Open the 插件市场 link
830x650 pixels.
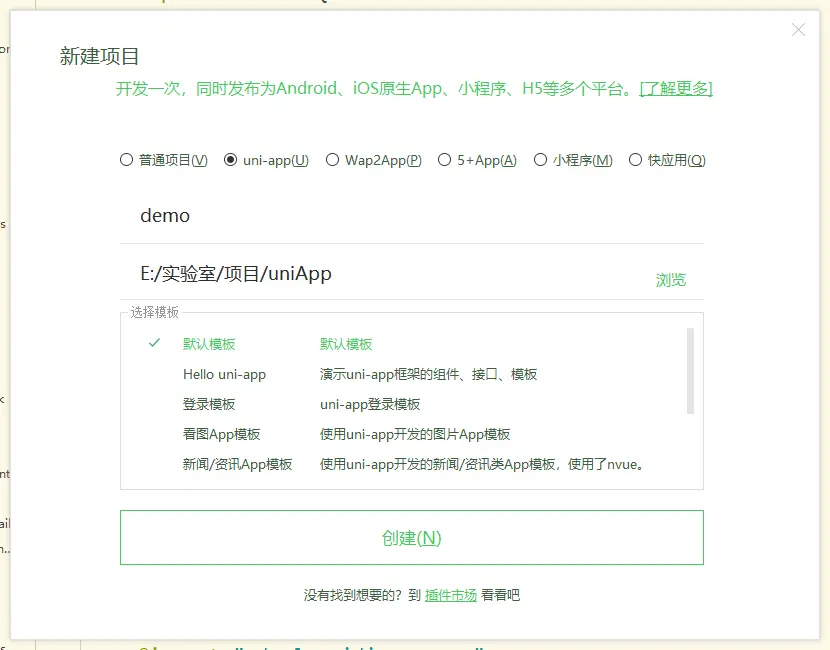click(451, 595)
